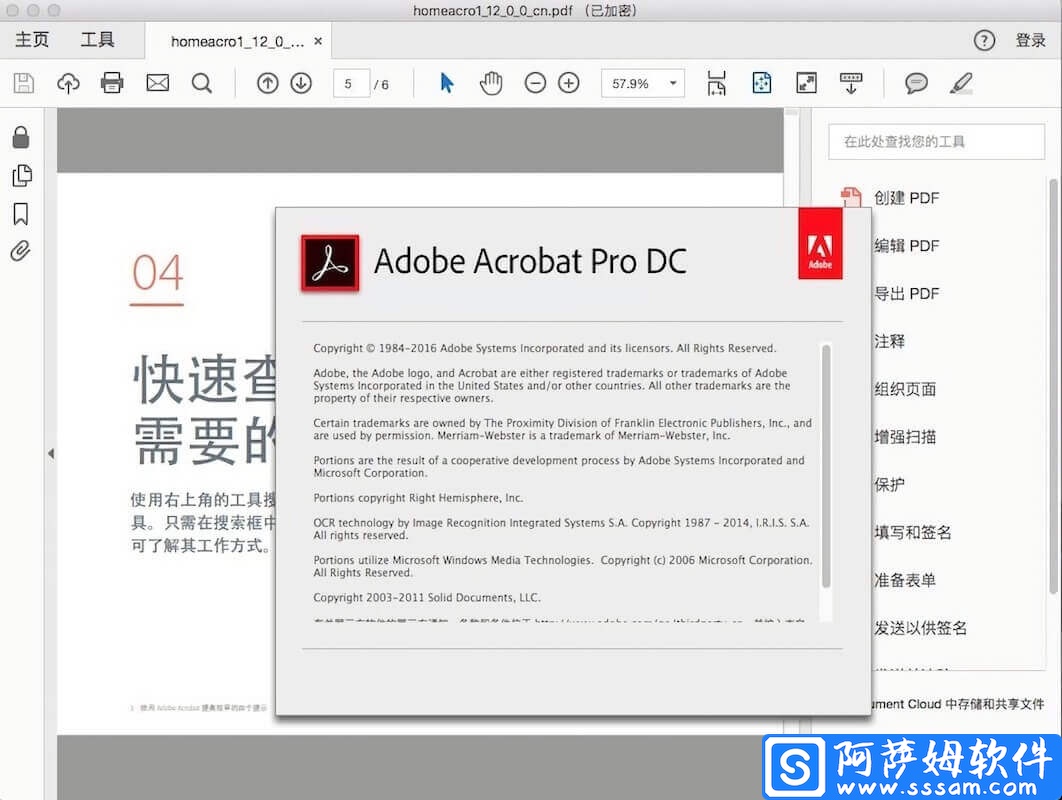
Task: Go to previous page arrow
Action: point(268,83)
